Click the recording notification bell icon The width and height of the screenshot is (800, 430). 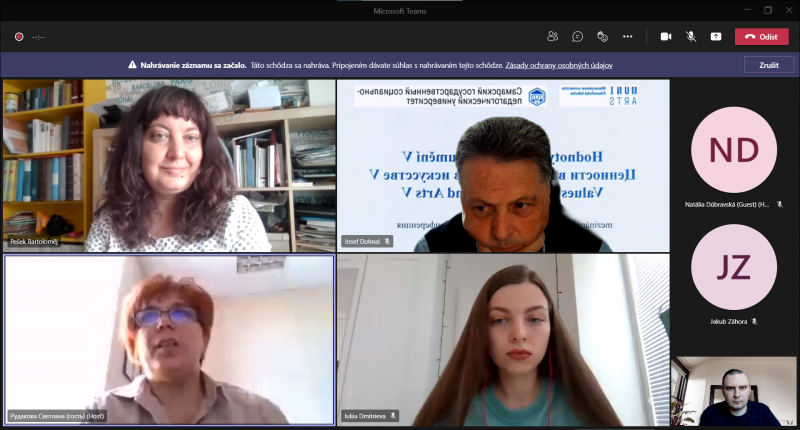point(132,64)
